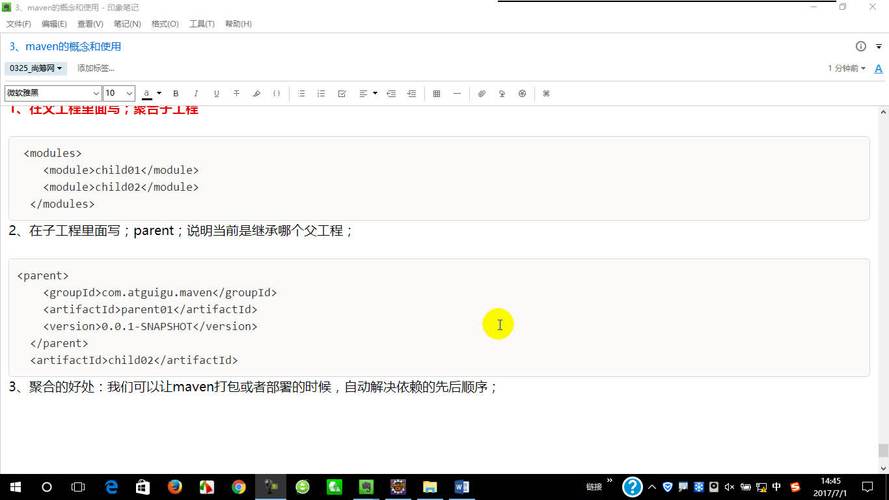The image size is (889, 500).
Task: Click the 添加标签 field
Action: 96,68
